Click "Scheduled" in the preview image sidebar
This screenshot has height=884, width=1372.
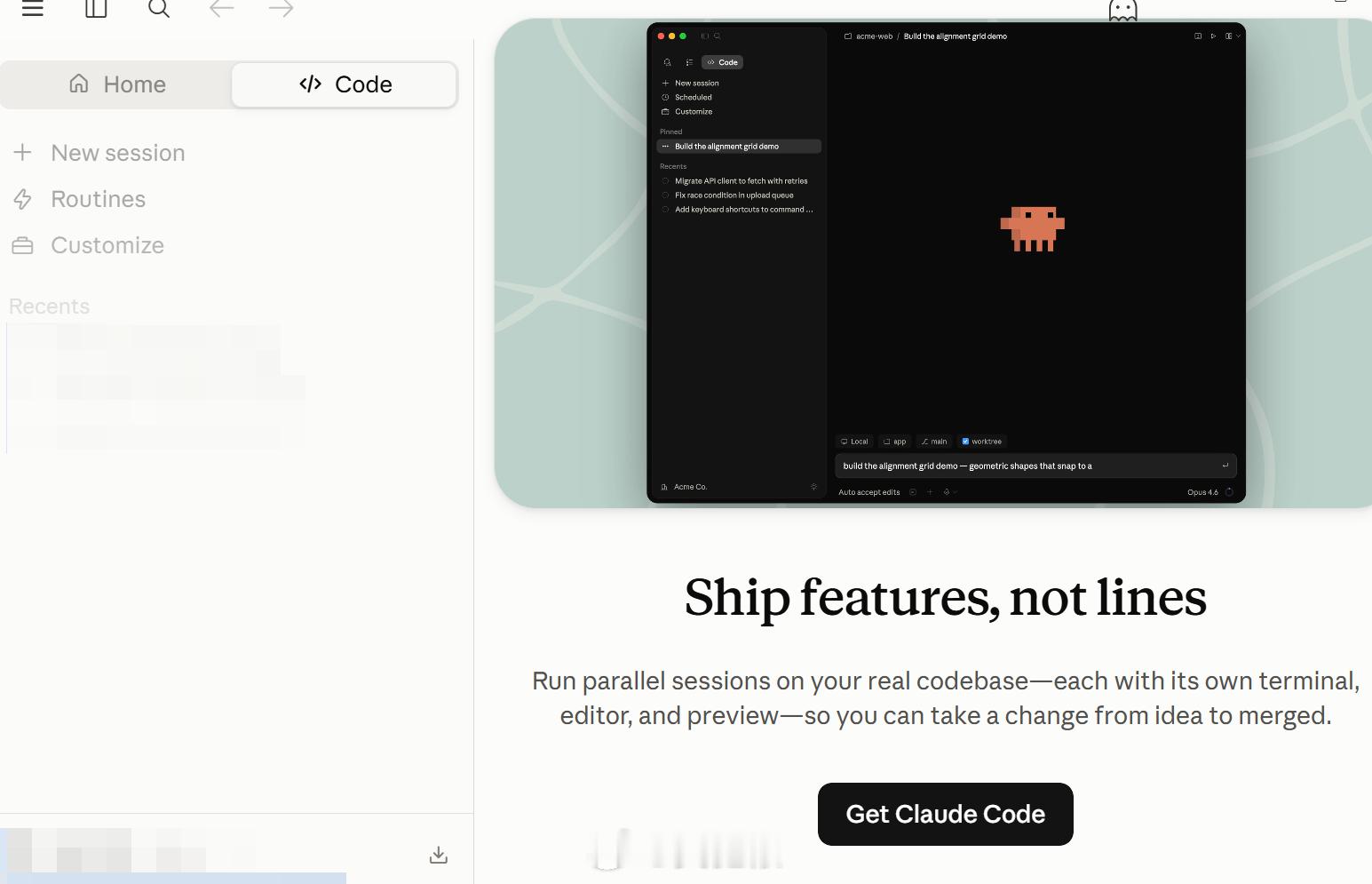click(x=693, y=98)
